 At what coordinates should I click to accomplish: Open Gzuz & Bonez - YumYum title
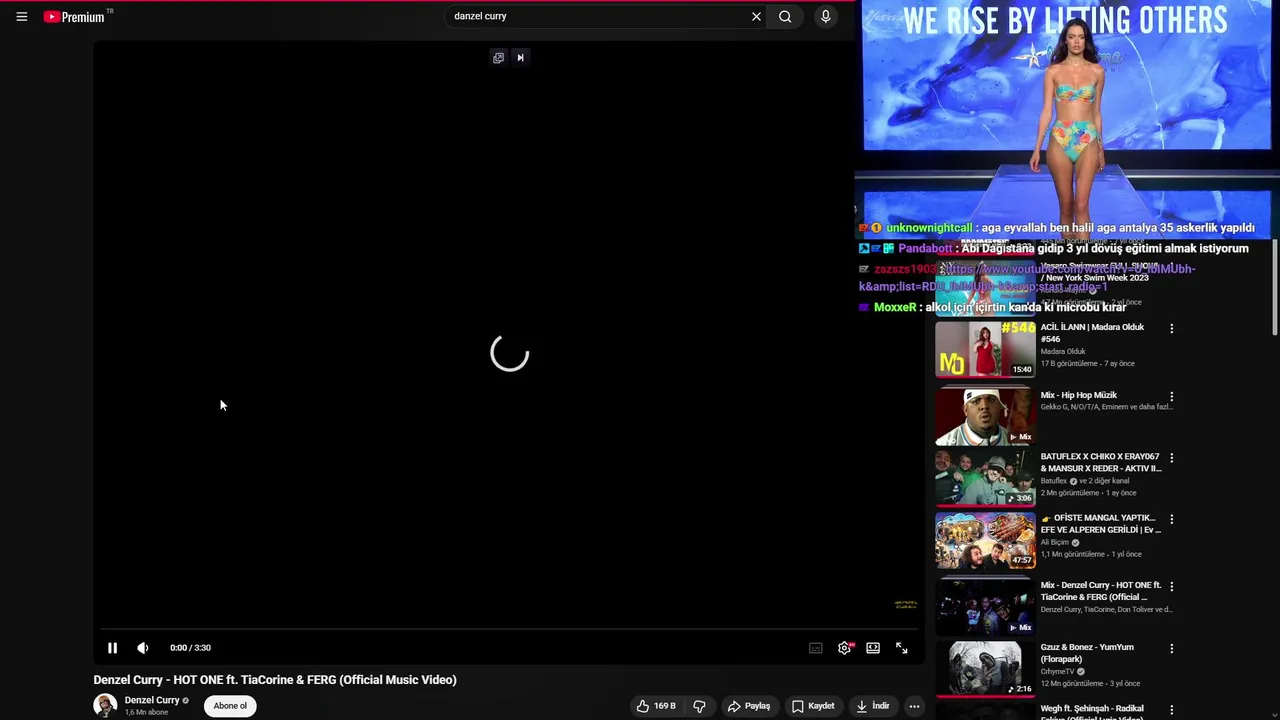click(1087, 653)
